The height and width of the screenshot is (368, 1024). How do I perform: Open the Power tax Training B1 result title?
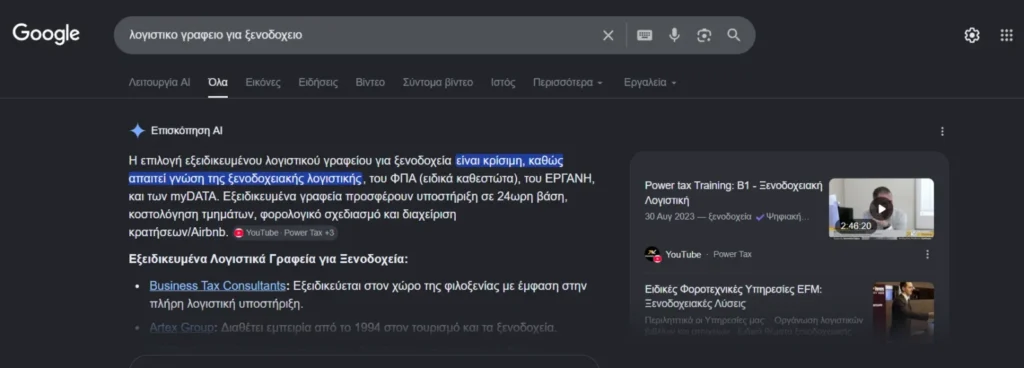(733, 192)
